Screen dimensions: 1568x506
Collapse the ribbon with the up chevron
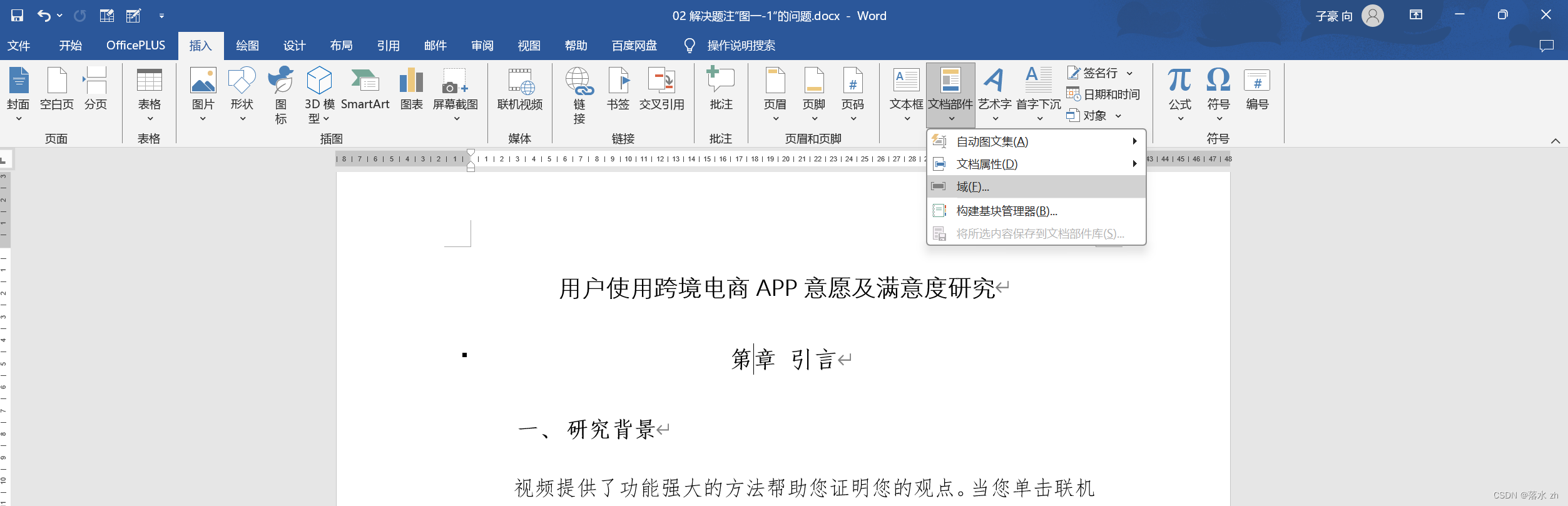pos(1555,141)
